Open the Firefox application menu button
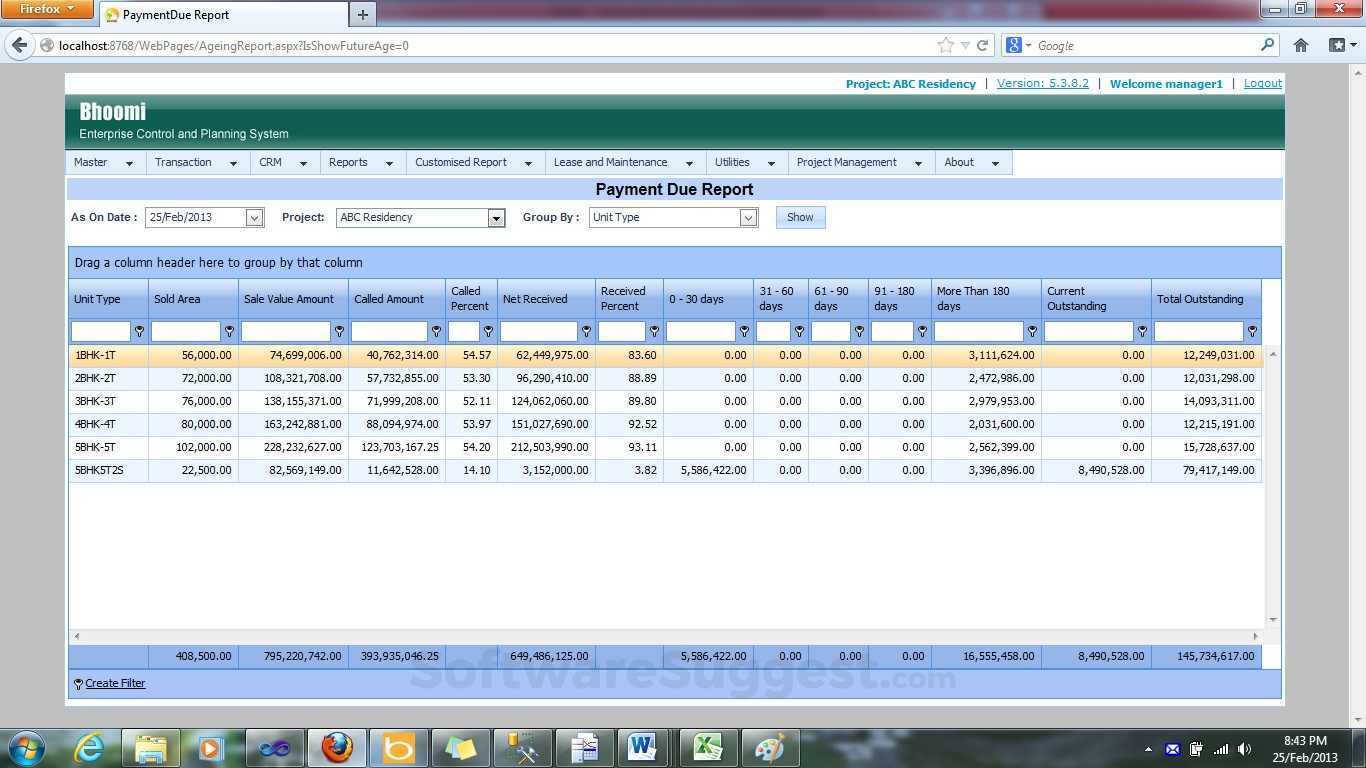Screen dimensions: 1366x768 click(x=46, y=9)
